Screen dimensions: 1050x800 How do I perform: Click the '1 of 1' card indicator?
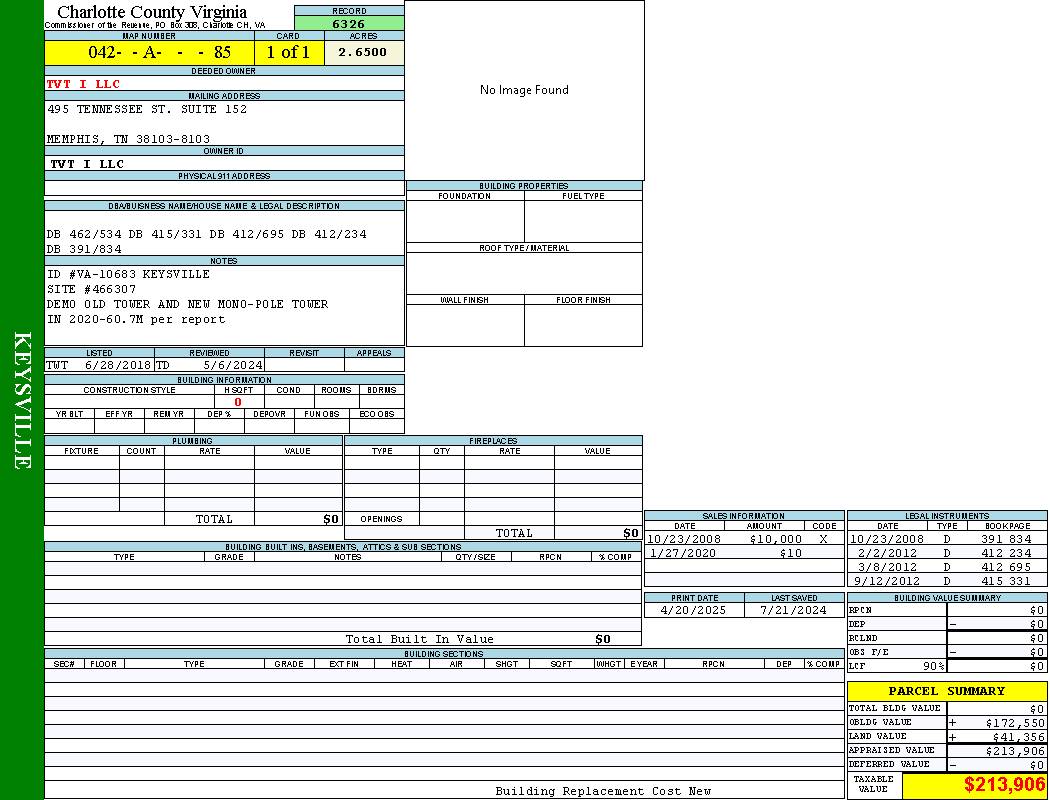[288, 52]
